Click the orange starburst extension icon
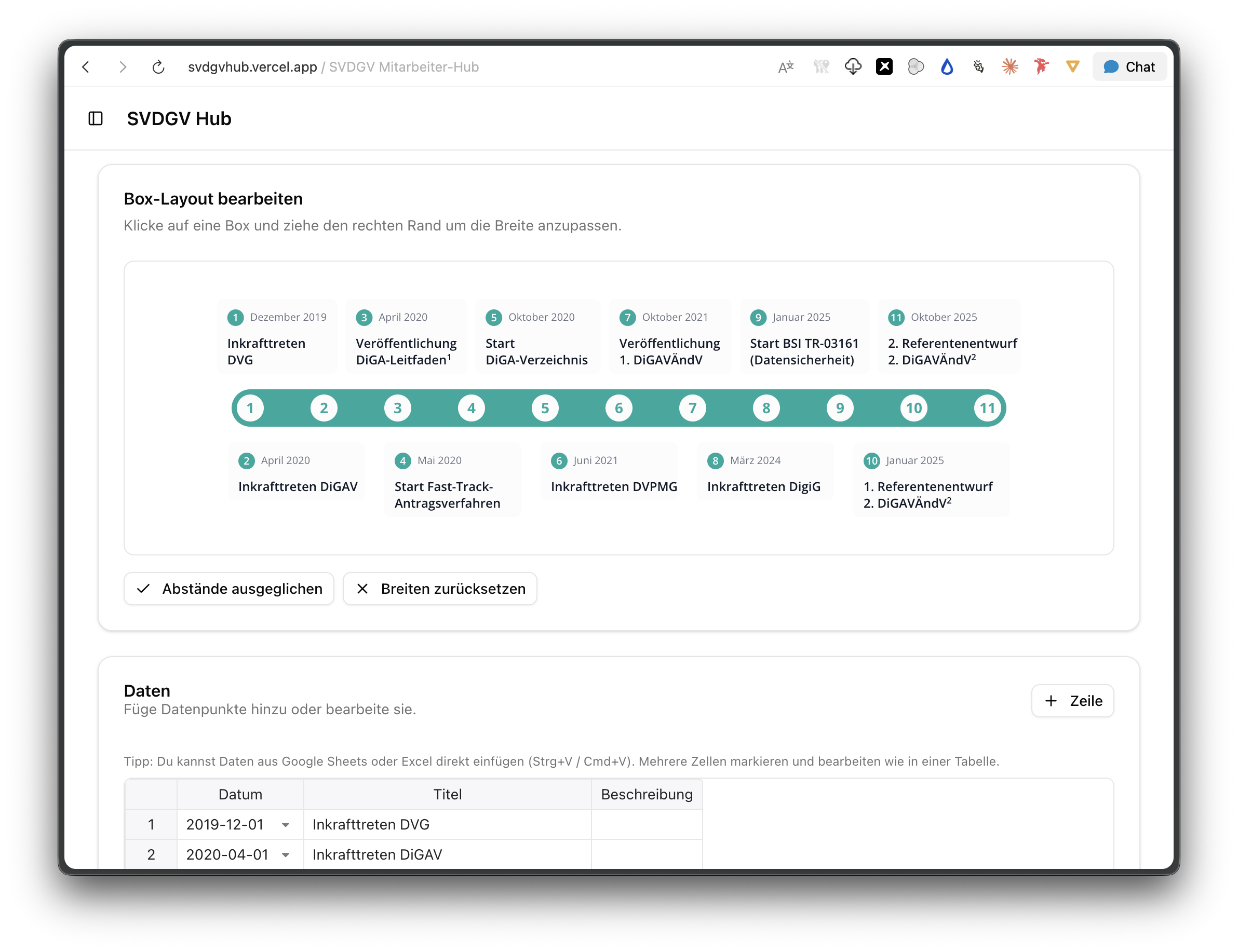This screenshot has width=1238, height=952. (1010, 67)
